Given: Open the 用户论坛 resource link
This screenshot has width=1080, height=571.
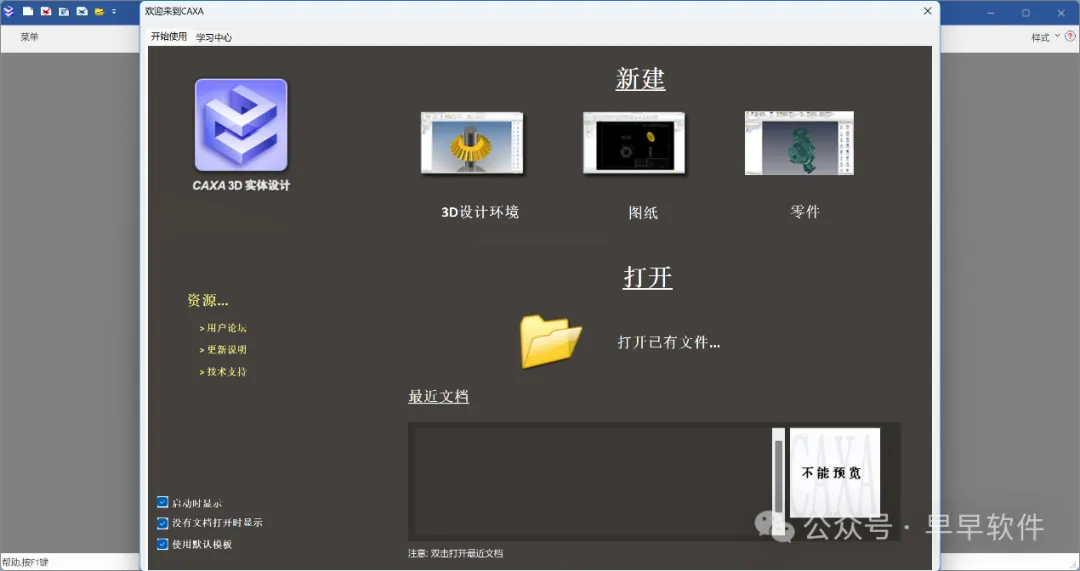Looking at the screenshot, I should click(x=222, y=328).
